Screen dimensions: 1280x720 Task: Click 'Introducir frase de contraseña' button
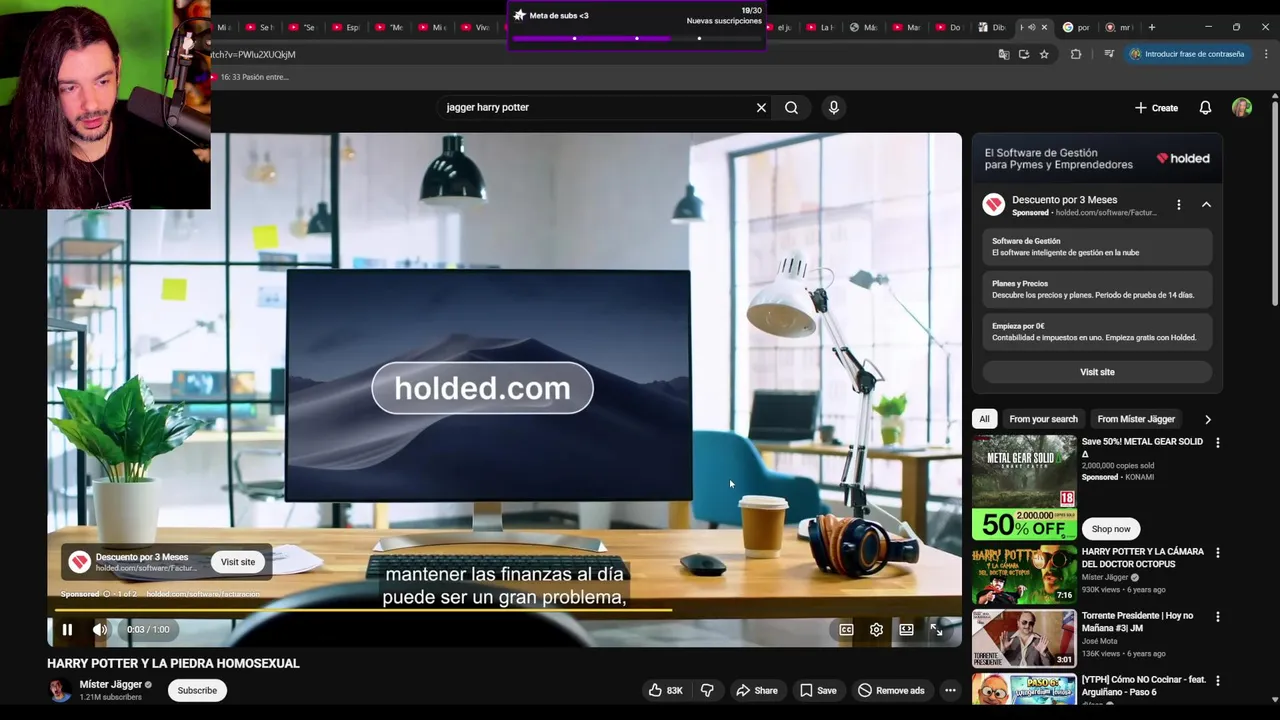pyautogui.click(x=1187, y=54)
